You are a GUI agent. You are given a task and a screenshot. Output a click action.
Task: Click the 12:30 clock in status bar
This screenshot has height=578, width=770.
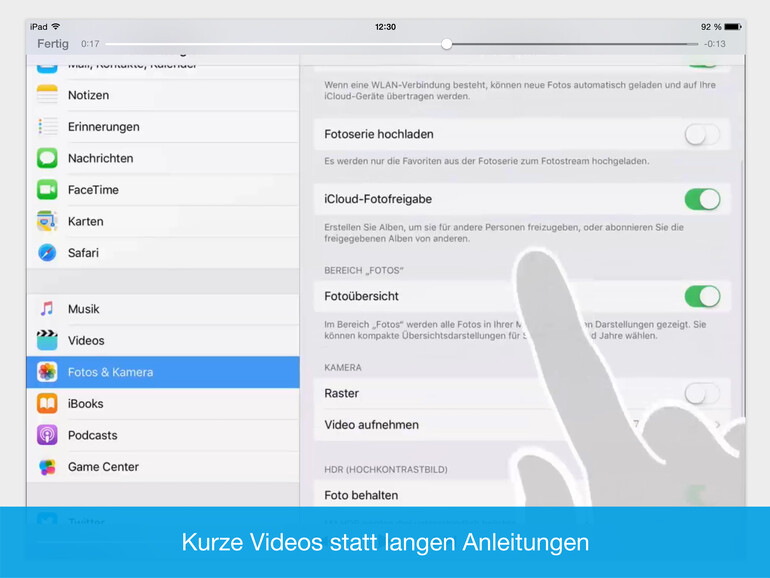click(x=385, y=27)
